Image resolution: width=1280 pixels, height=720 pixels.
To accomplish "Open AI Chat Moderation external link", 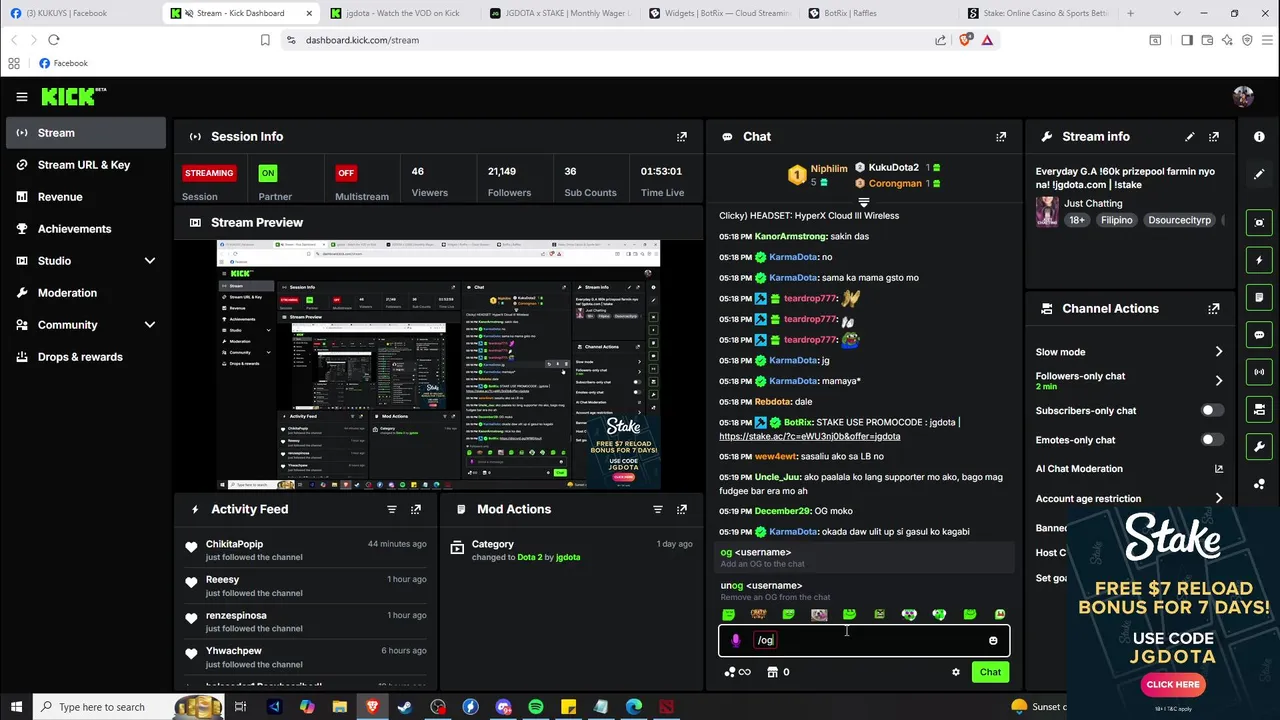I will 1219,469.
